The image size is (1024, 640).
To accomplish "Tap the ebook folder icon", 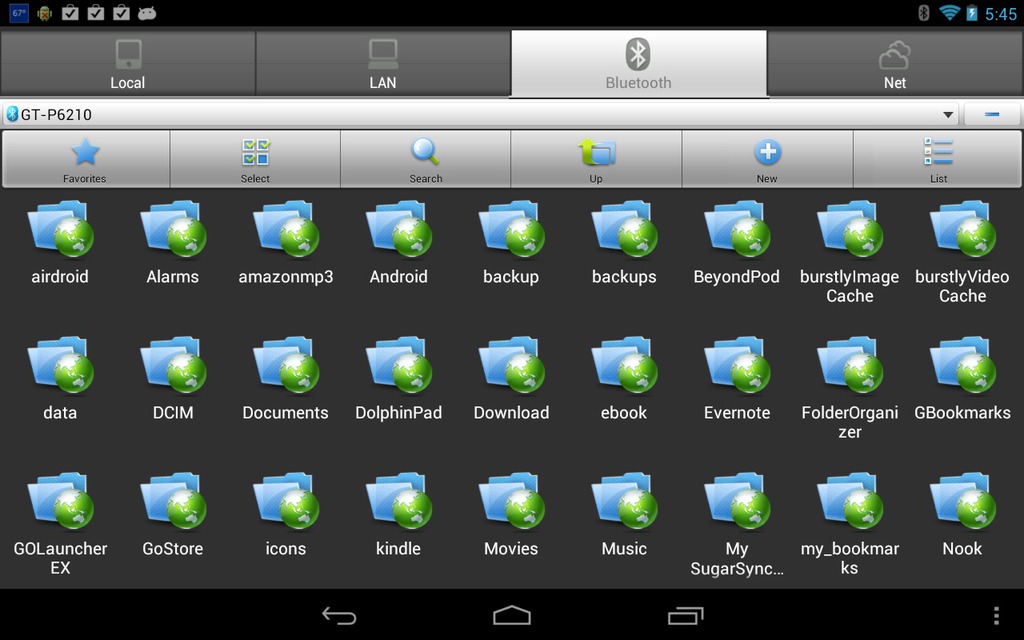I will (624, 364).
